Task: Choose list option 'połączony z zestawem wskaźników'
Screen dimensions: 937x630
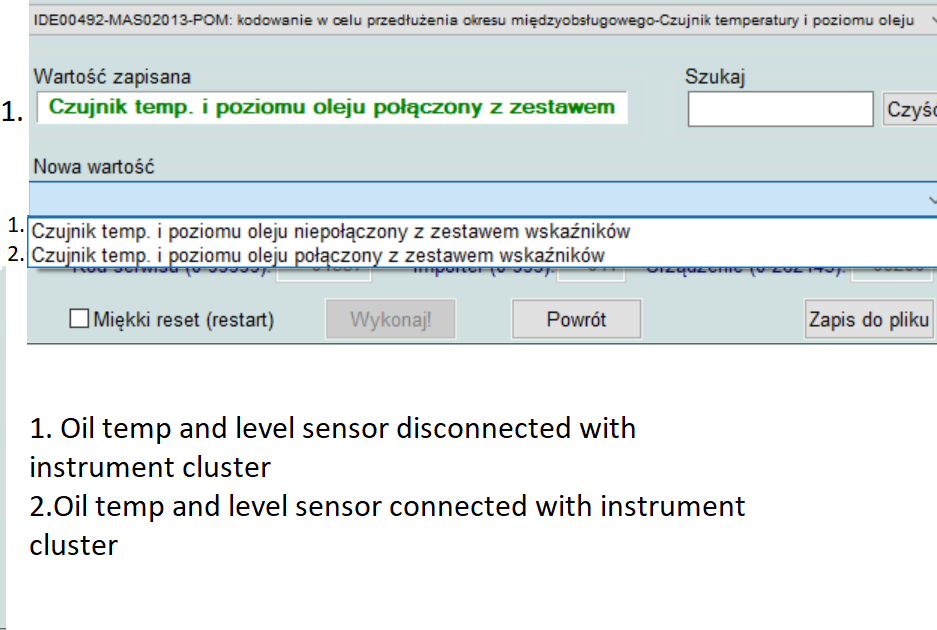Action: pyautogui.click(x=318, y=256)
